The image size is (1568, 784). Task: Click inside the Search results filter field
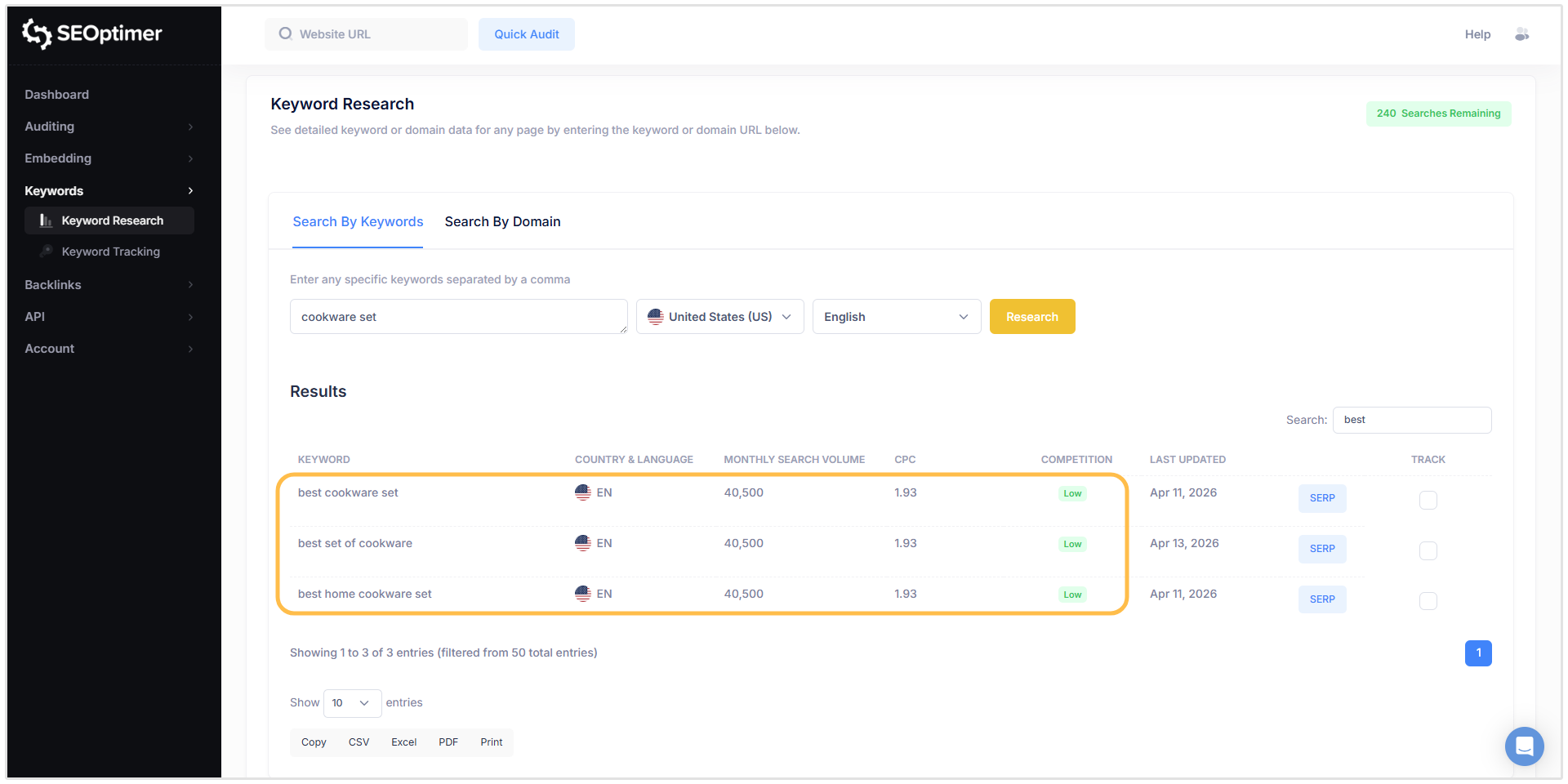[x=1411, y=420]
